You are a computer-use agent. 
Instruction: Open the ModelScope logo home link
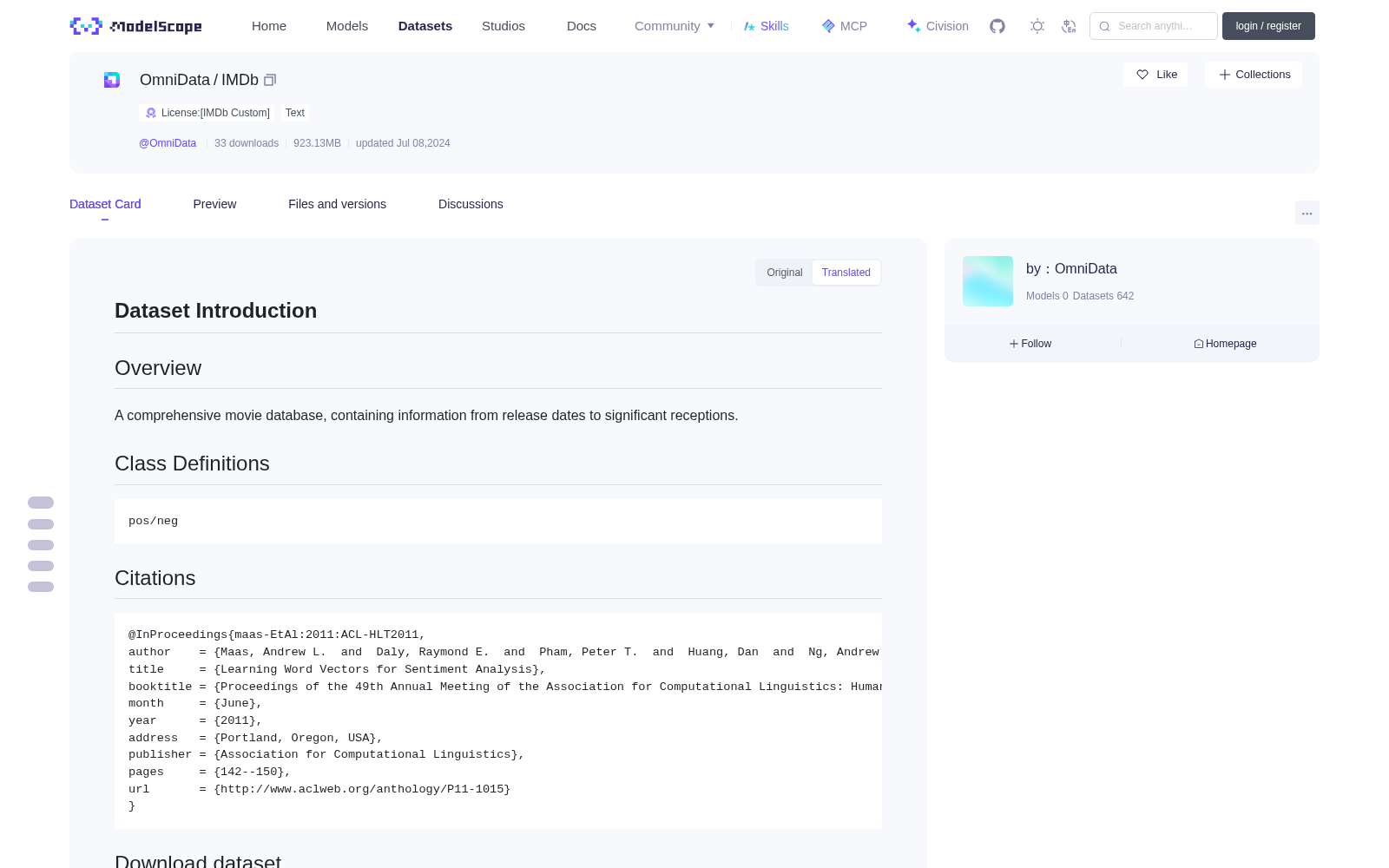tap(136, 26)
